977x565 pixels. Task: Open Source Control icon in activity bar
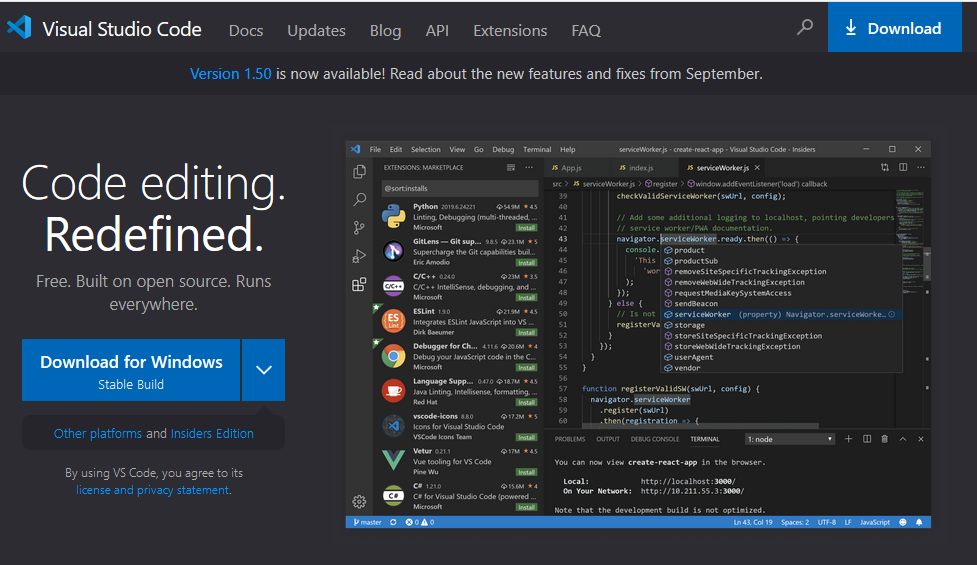(359, 228)
